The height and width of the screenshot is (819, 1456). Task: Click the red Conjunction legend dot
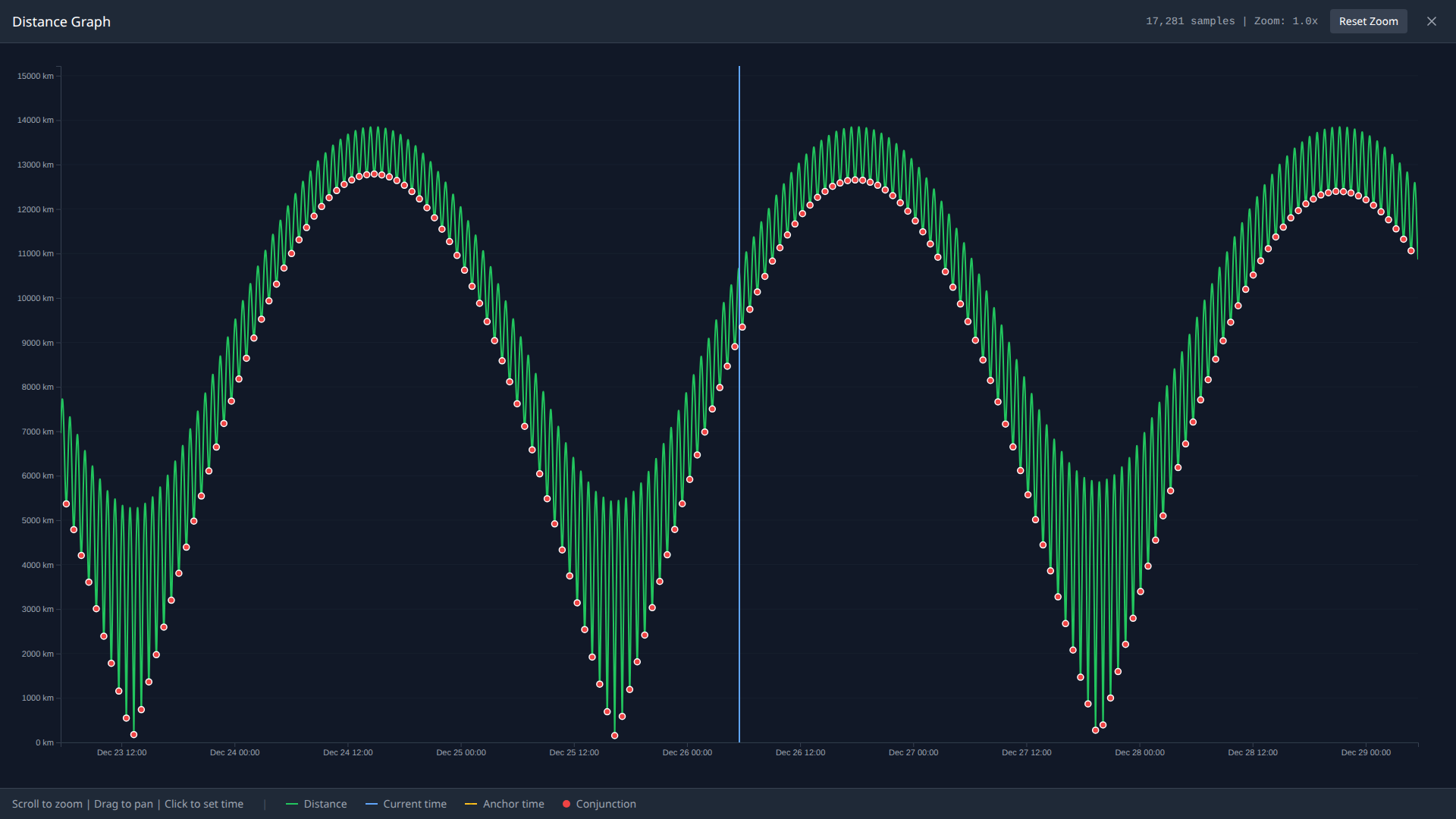(x=566, y=804)
